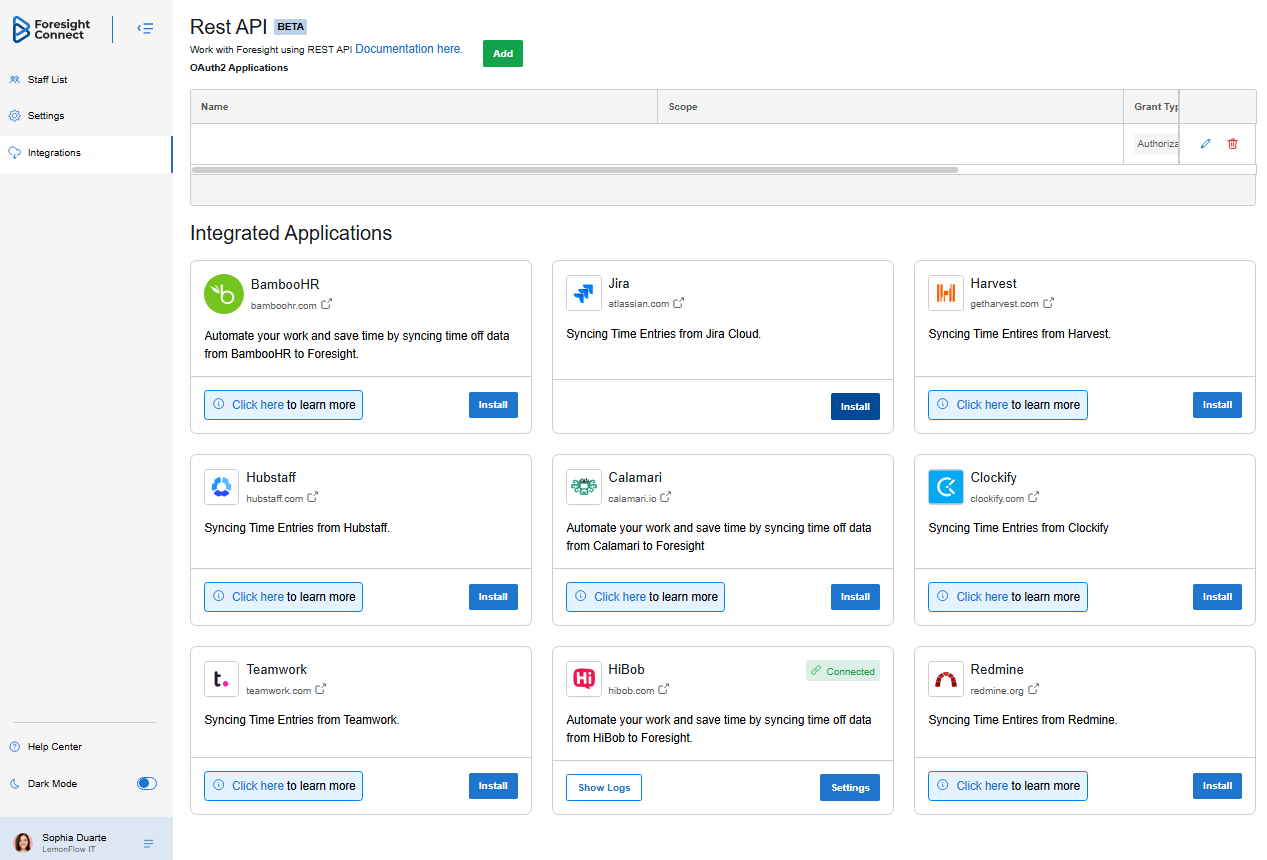This screenshot has height=860, width=1267.
Task: Open HiBob integration Settings button
Action: [850, 788]
